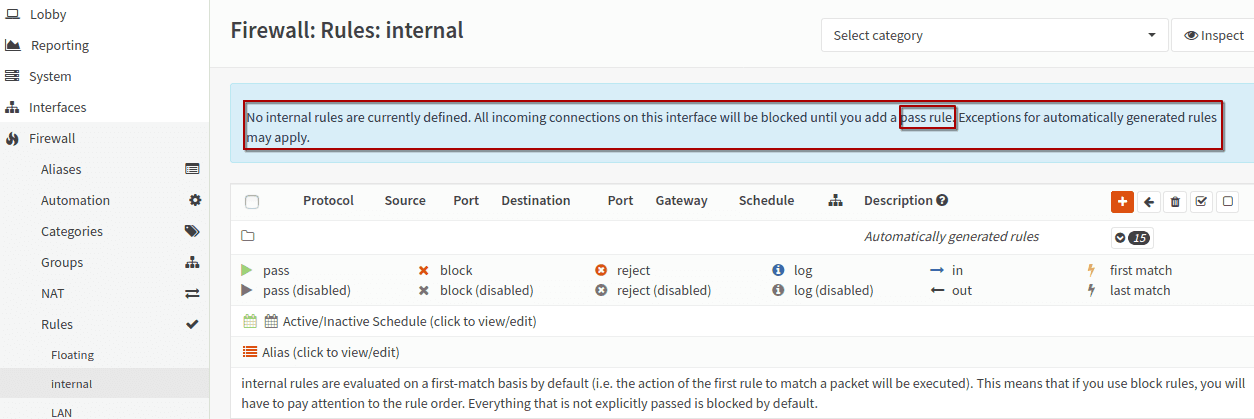Toggle the select all rules checkbox
Viewport: 1254px width, 419px height.
pos(252,201)
